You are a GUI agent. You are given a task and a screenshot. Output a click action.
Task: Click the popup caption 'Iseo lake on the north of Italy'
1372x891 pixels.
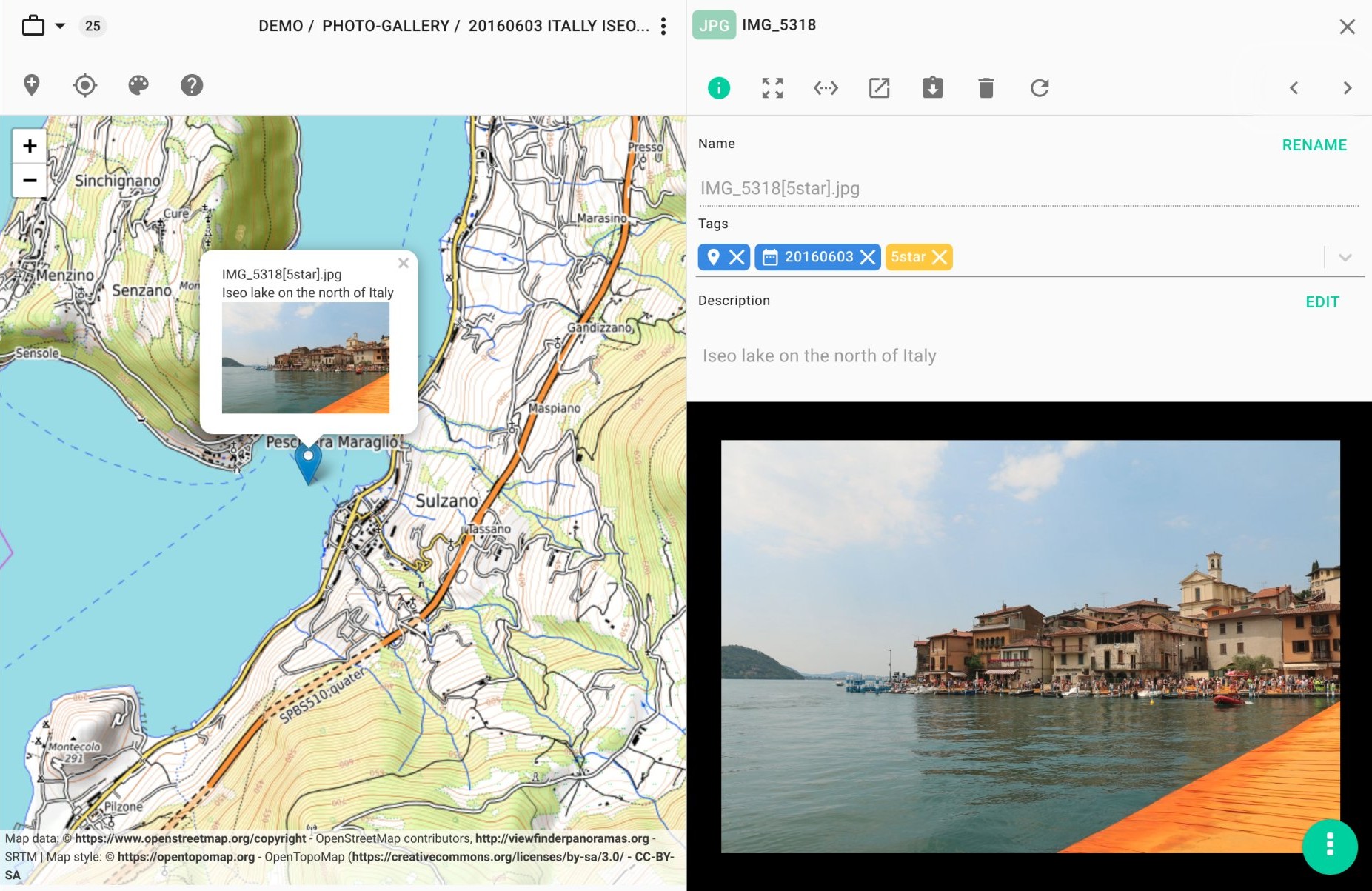(308, 293)
